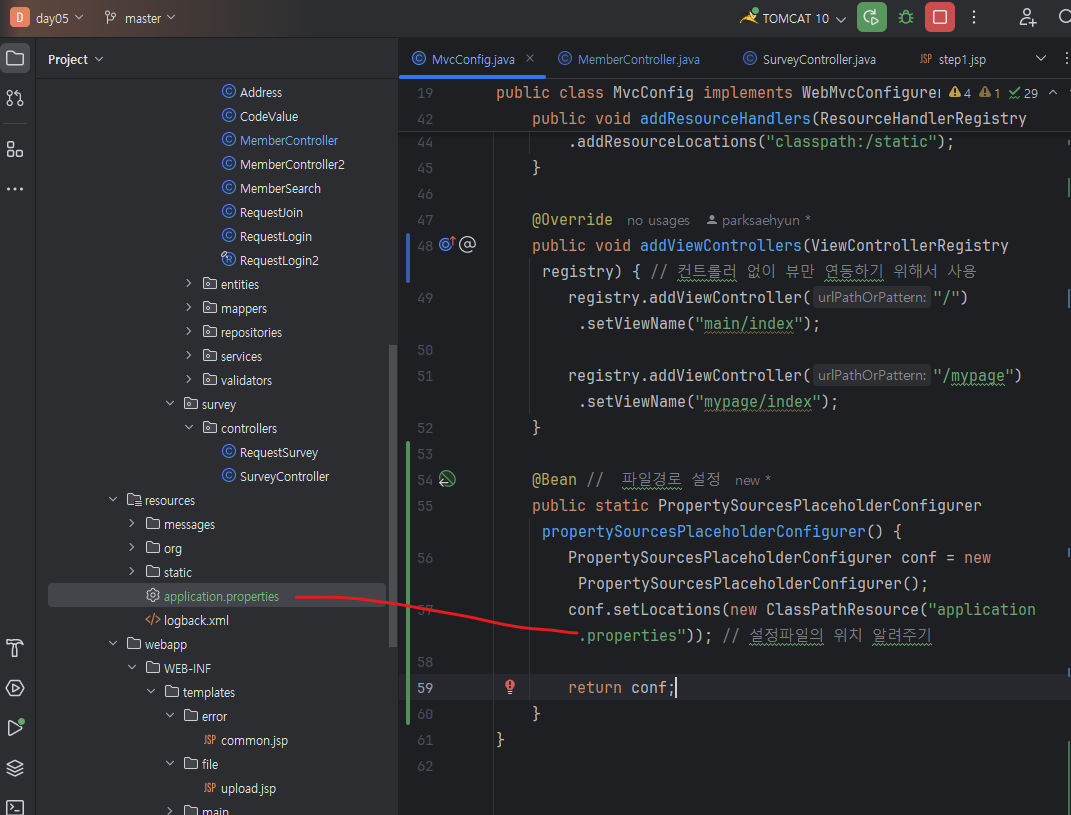Collapse the survey package
The width and height of the screenshot is (1071, 815).
[170, 404]
